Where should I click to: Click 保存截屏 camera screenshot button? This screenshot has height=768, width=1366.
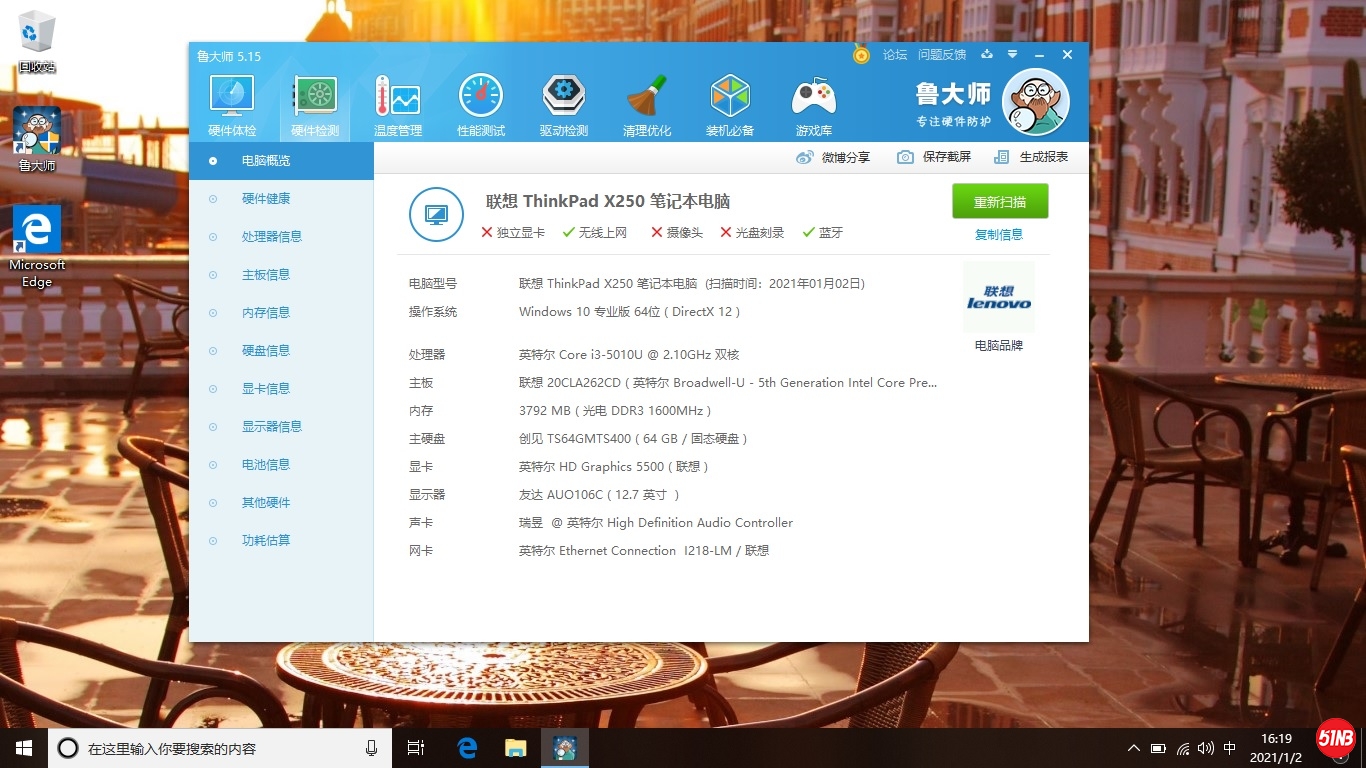coord(934,157)
